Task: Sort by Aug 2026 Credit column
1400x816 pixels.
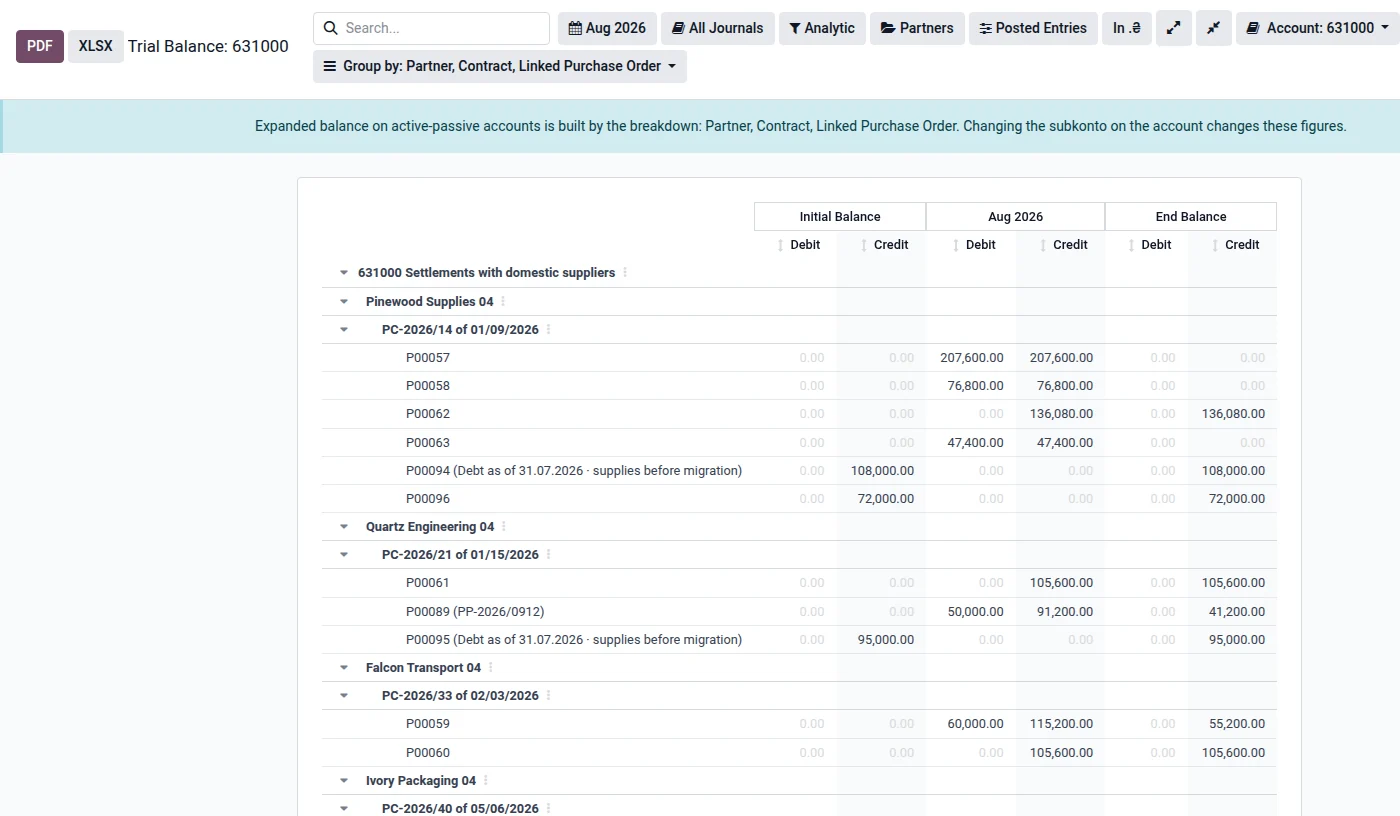Action: [x=1044, y=245]
